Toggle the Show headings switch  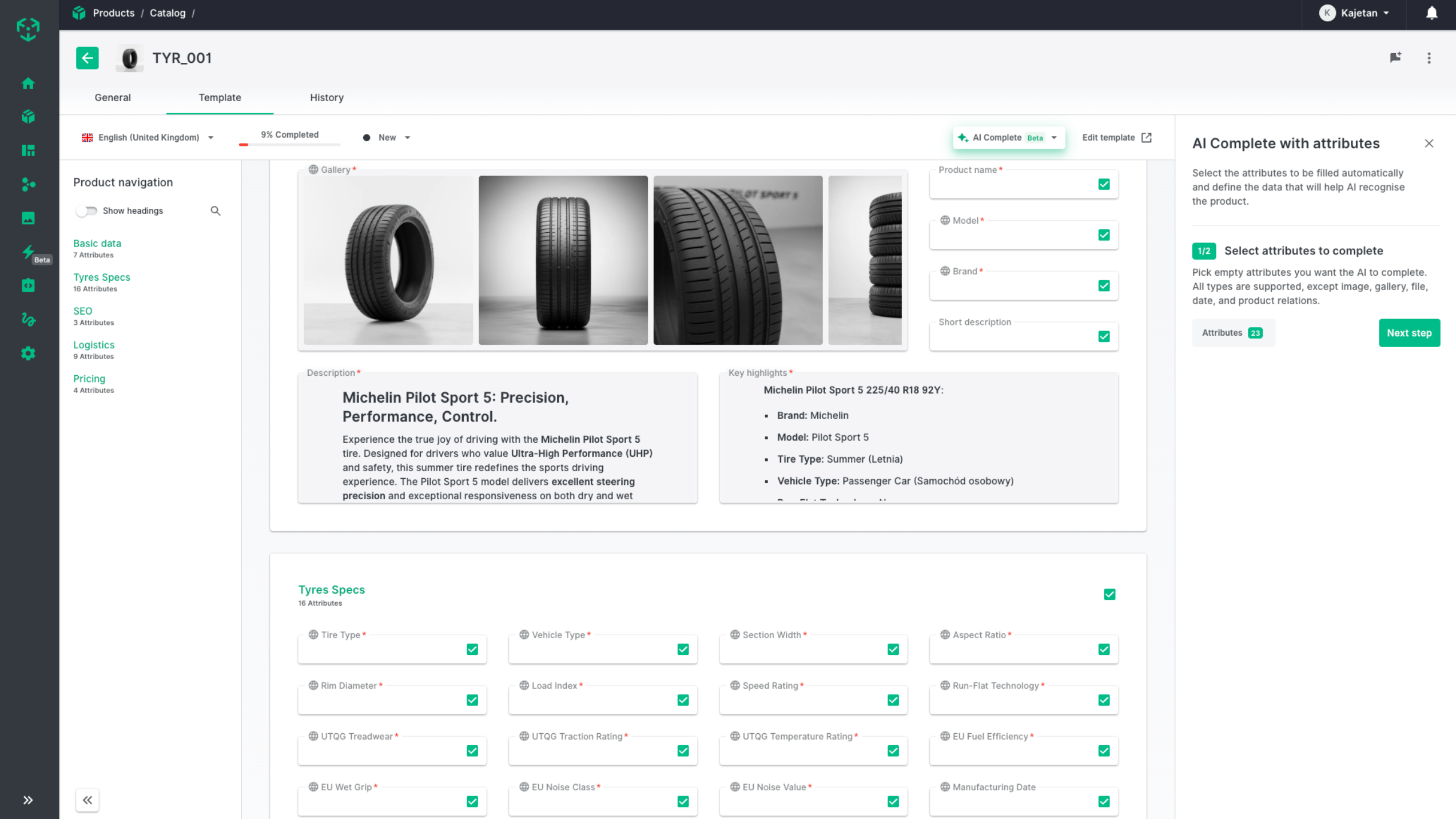pos(87,211)
